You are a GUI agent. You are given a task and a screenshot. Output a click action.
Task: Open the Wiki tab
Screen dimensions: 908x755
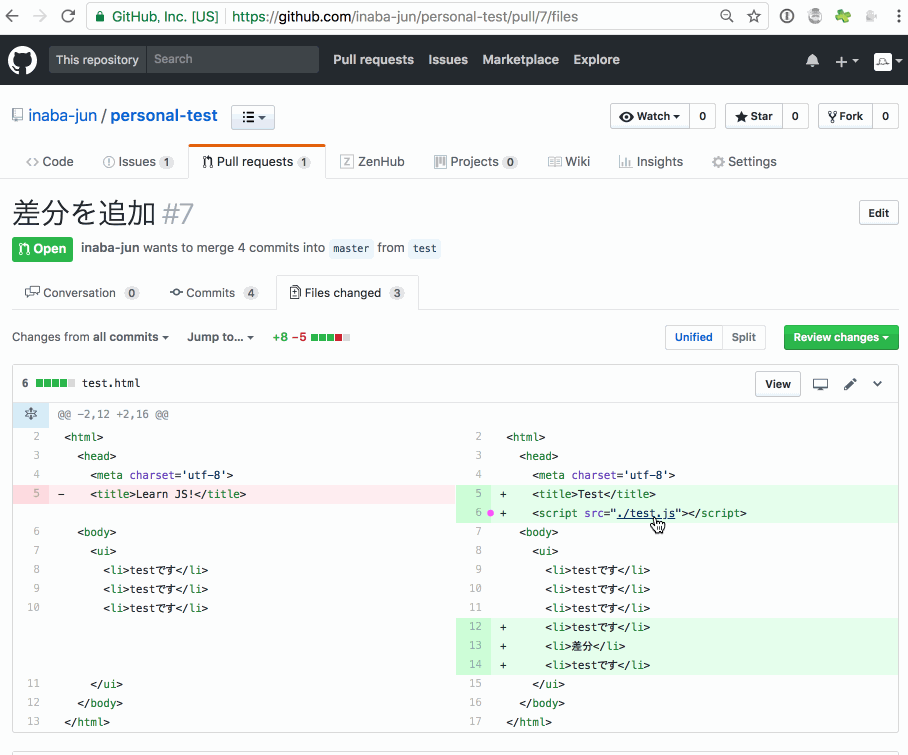pos(569,162)
